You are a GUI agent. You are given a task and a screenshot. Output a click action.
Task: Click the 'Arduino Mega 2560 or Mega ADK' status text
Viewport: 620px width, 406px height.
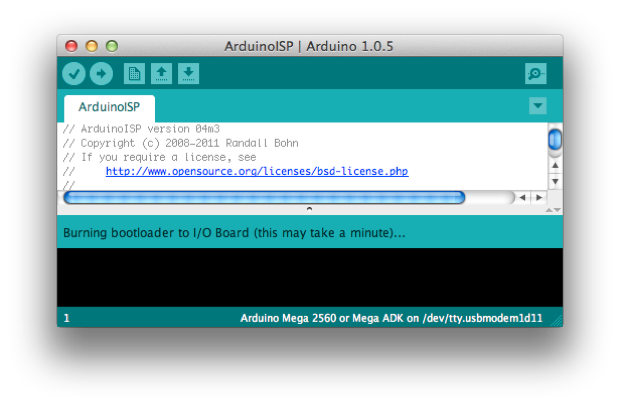pos(391,318)
